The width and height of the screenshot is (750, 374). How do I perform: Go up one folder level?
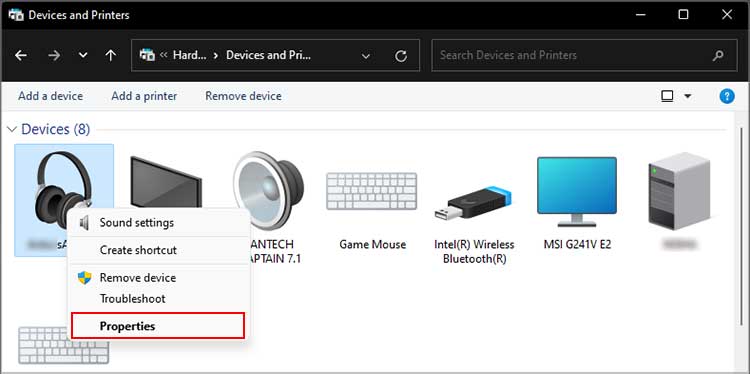click(x=110, y=55)
